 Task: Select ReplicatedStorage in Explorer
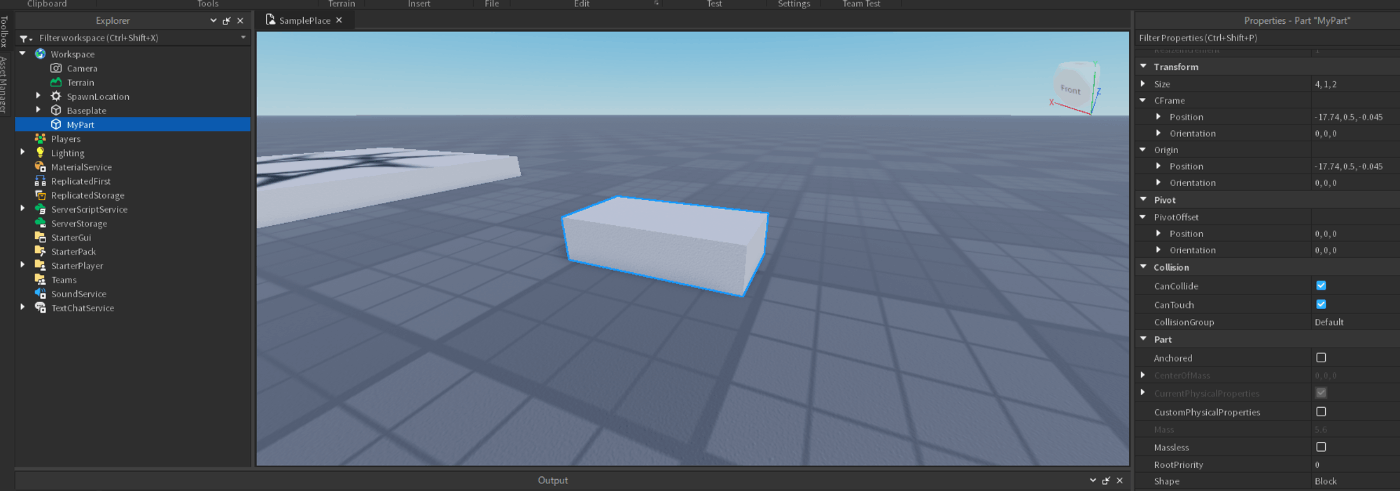[88, 195]
